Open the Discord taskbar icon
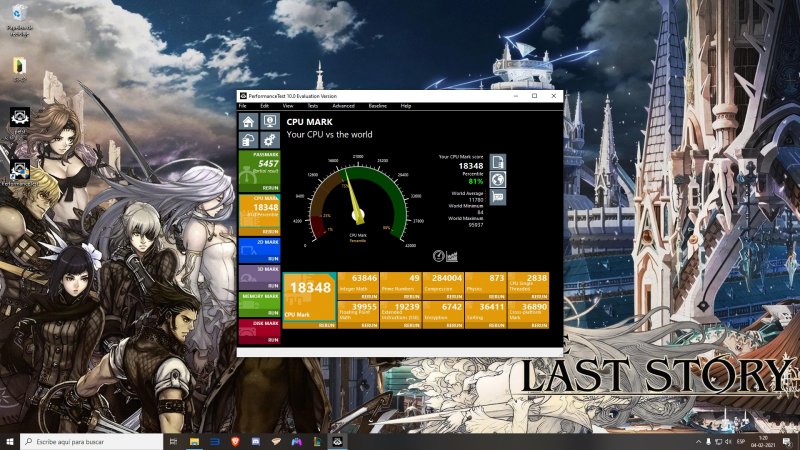 click(256, 441)
